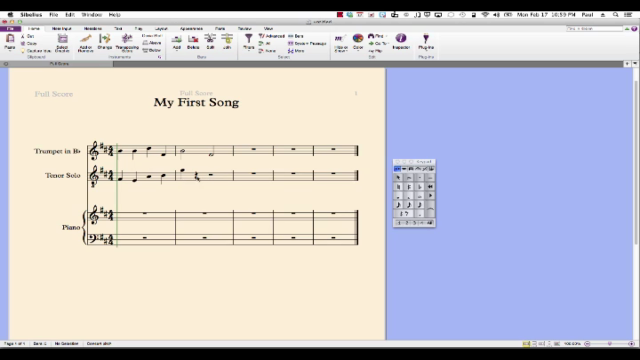Open the Go To dropdown

[x=378, y=43]
